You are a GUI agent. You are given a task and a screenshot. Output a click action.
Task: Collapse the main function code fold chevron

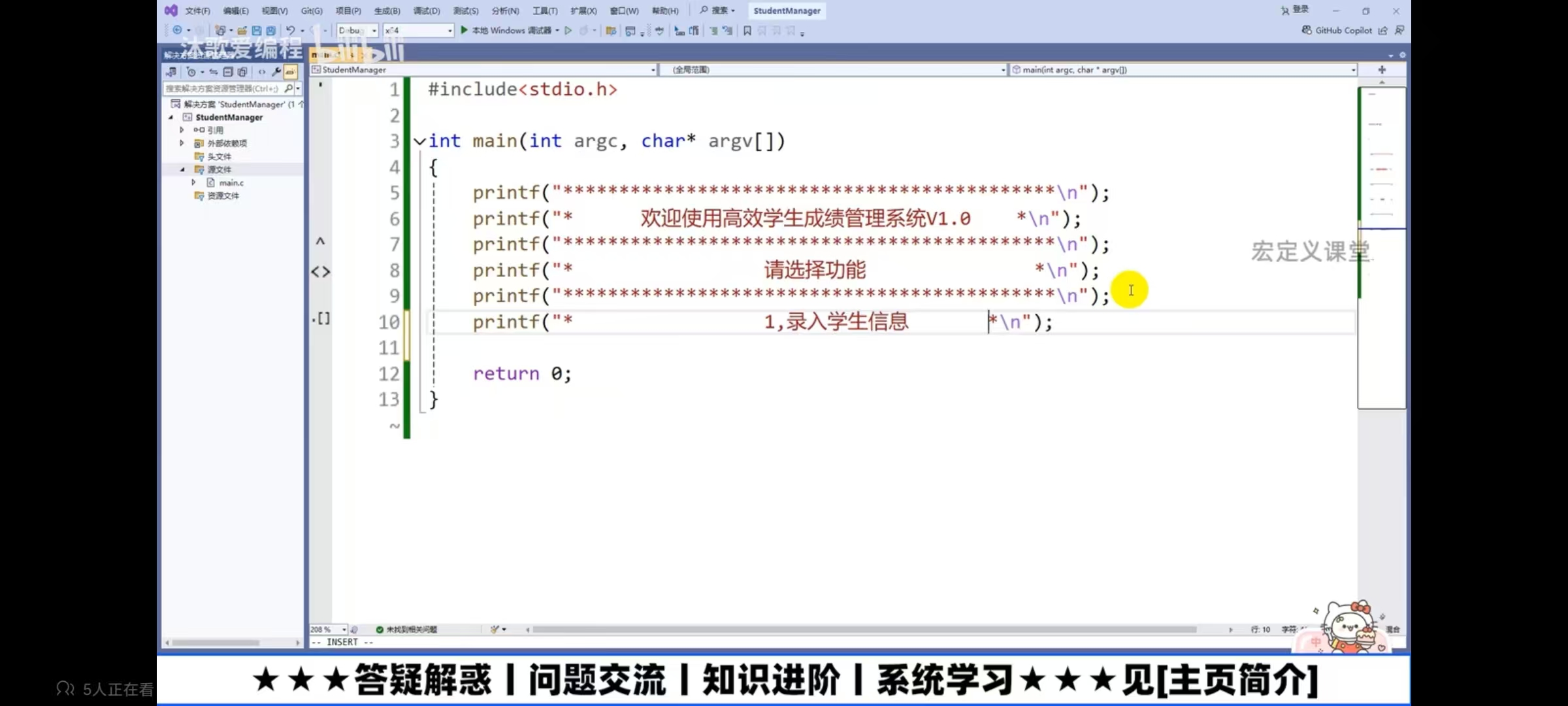[419, 141]
